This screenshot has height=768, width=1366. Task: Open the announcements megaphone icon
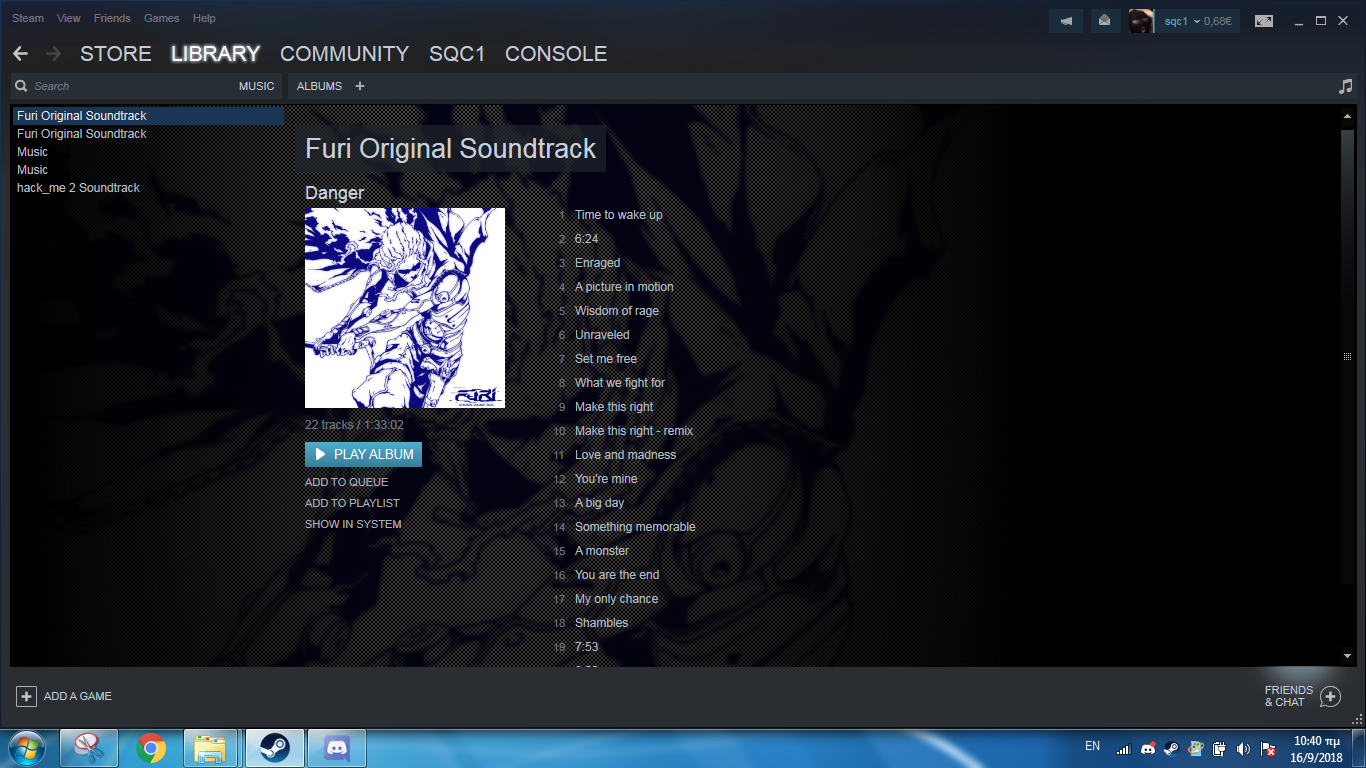point(1067,21)
